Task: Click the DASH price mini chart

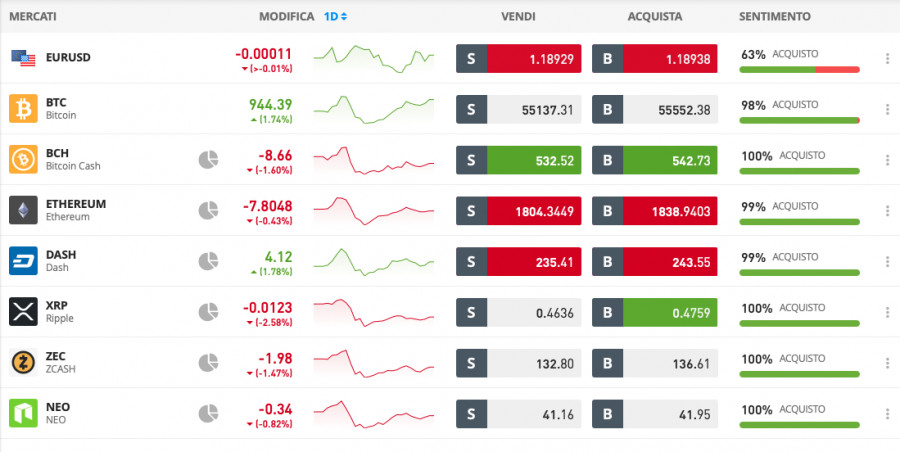Action: click(374, 261)
